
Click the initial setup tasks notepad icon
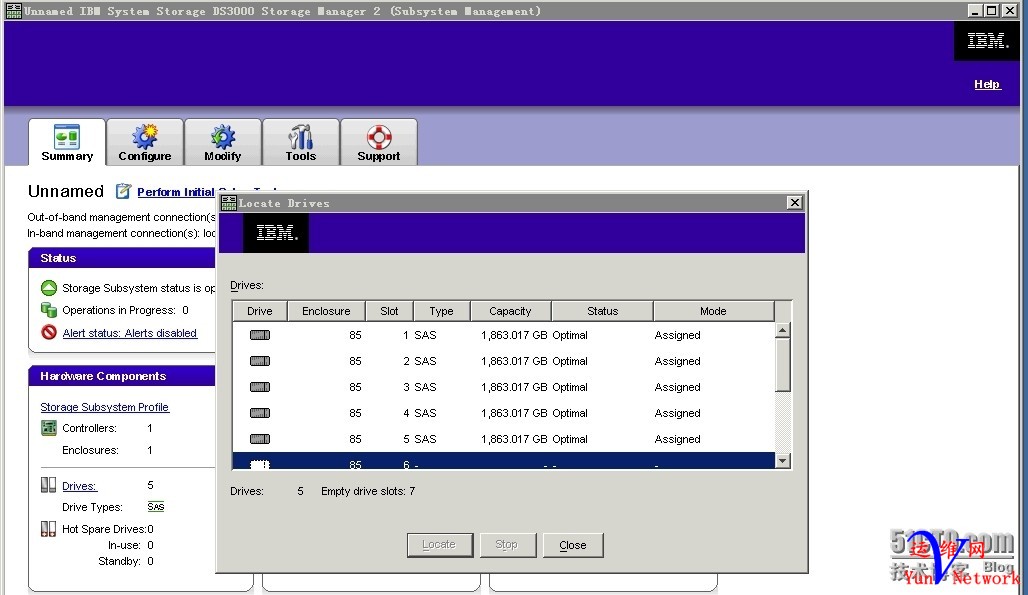tap(123, 191)
